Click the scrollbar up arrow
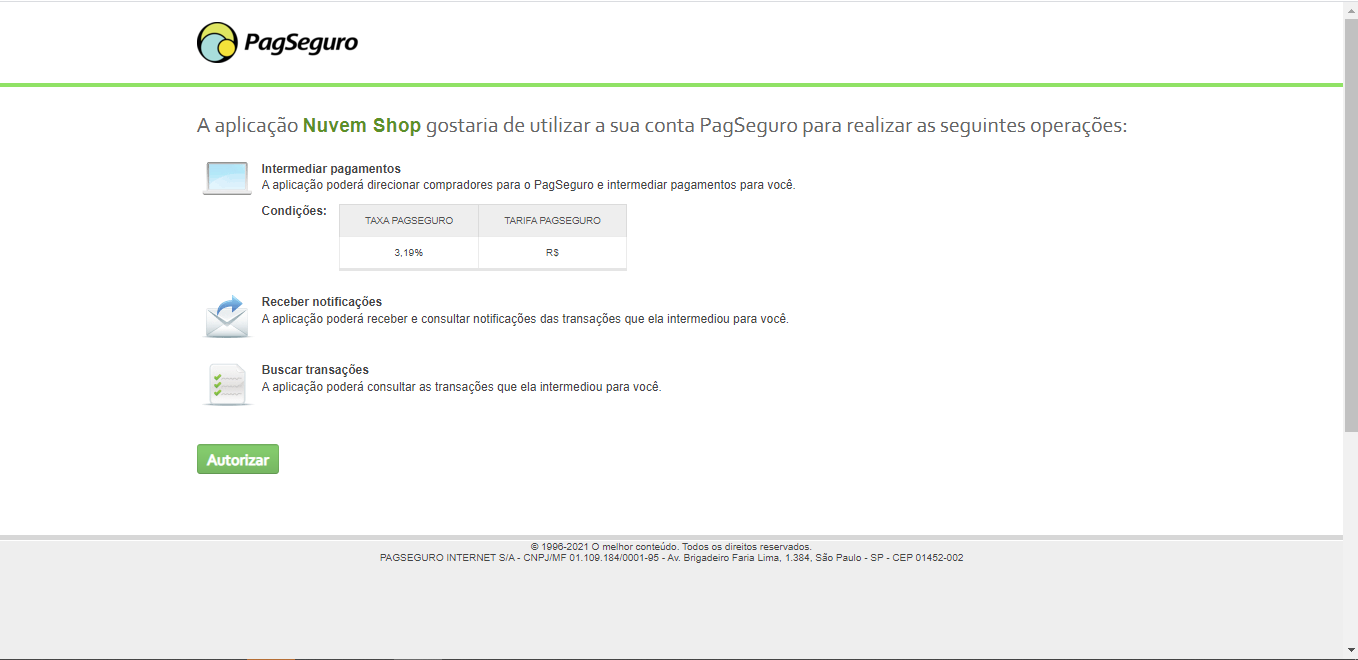 click(1350, 8)
